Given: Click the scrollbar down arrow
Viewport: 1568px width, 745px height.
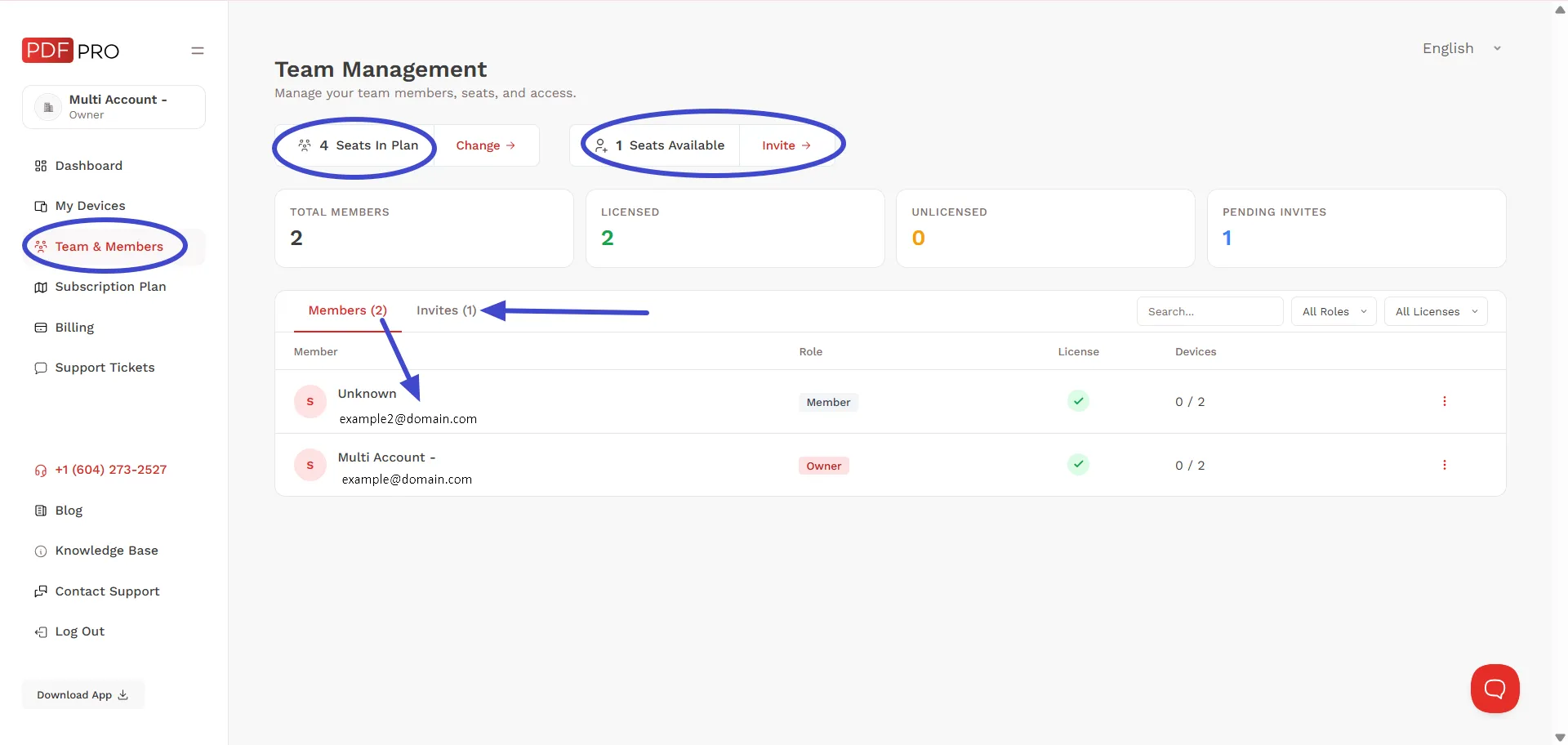Looking at the screenshot, I should click(1560, 738).
